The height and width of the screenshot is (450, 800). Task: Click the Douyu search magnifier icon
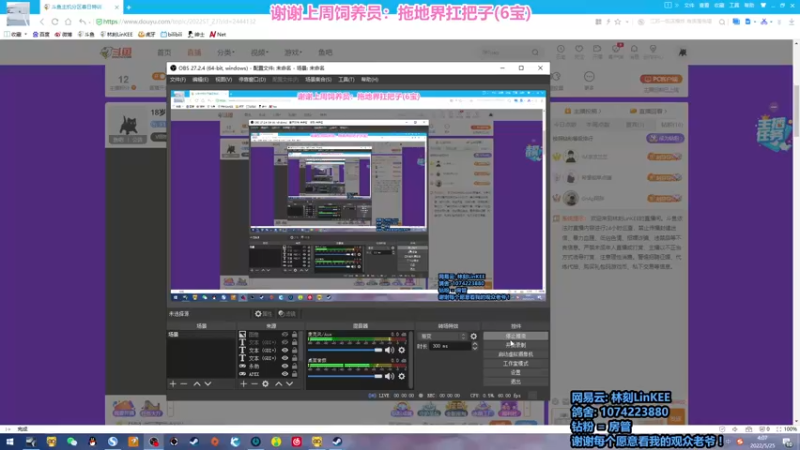pos(535,52)
